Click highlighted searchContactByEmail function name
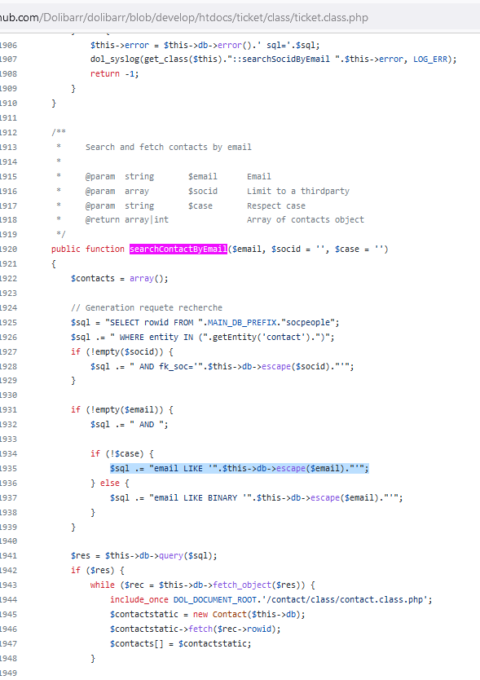Screen dimensions: 480x680 pos(178,249)
